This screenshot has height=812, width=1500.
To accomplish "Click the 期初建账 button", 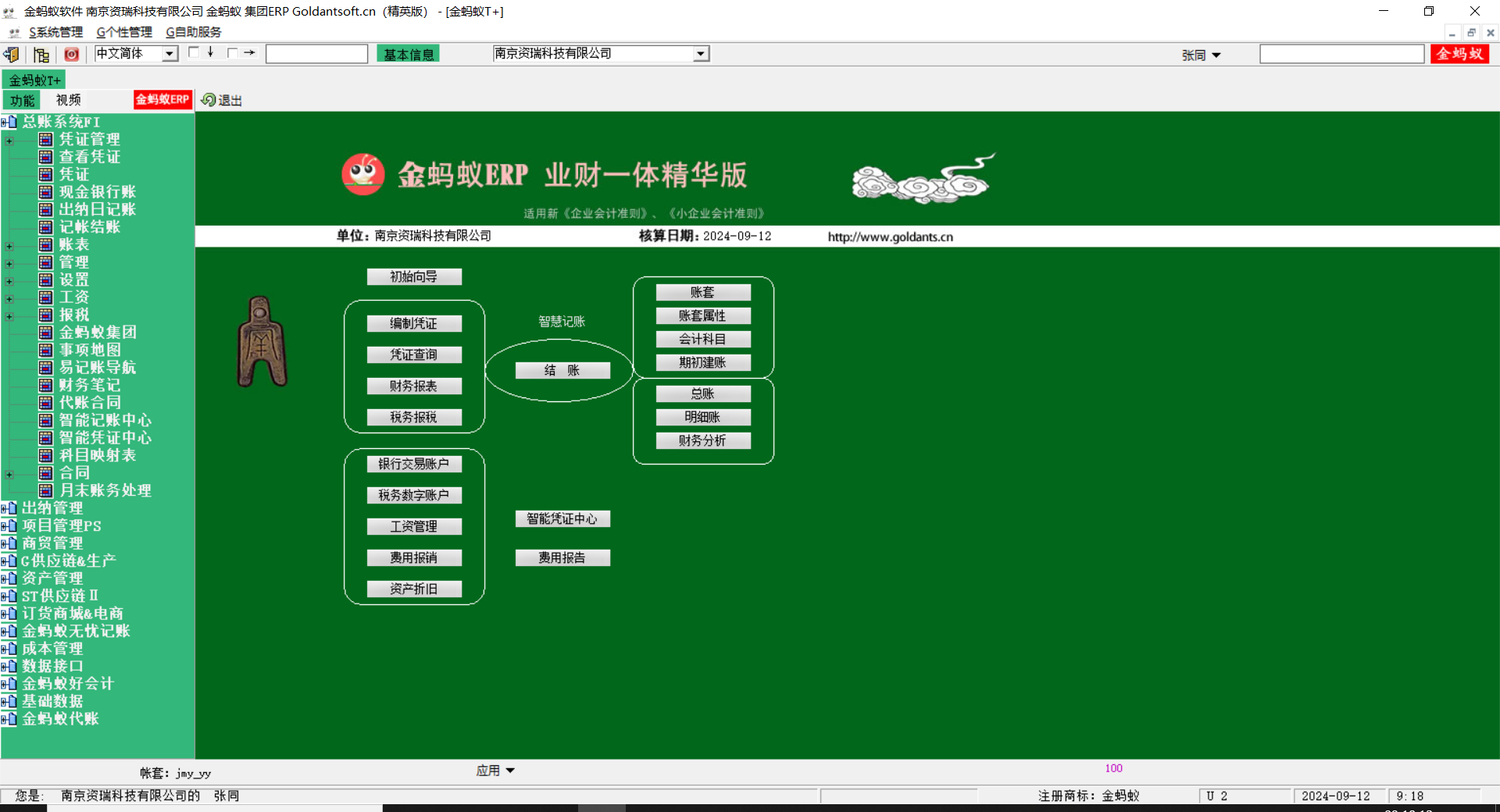I will tap(703, 362).
